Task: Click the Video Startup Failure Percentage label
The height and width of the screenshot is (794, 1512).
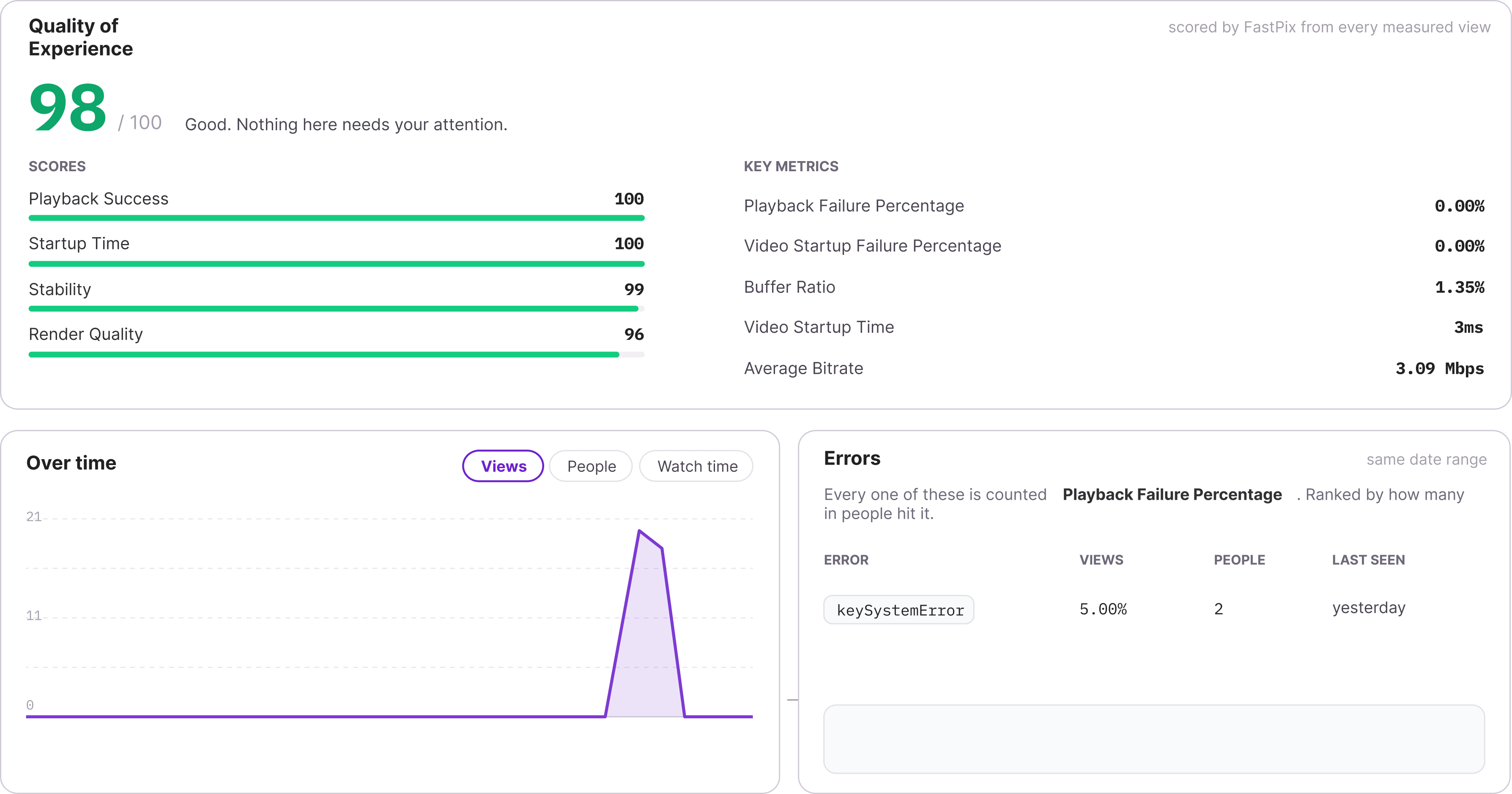Action: tap(873, 246)
